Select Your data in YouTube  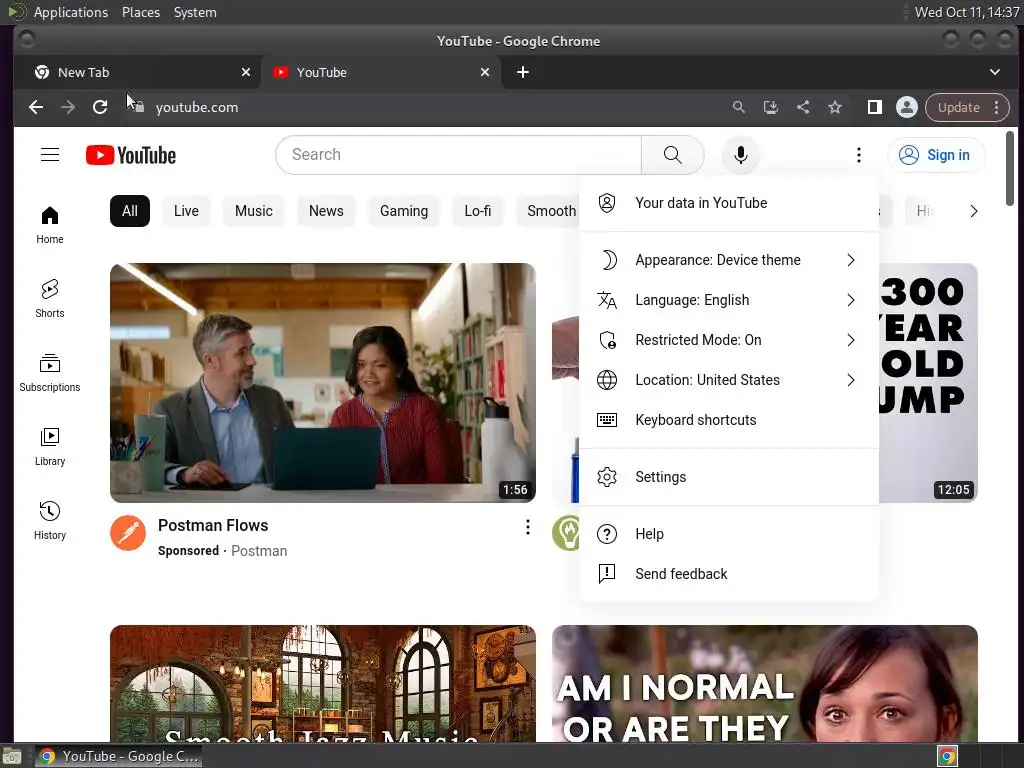click(x=729, y=203)
